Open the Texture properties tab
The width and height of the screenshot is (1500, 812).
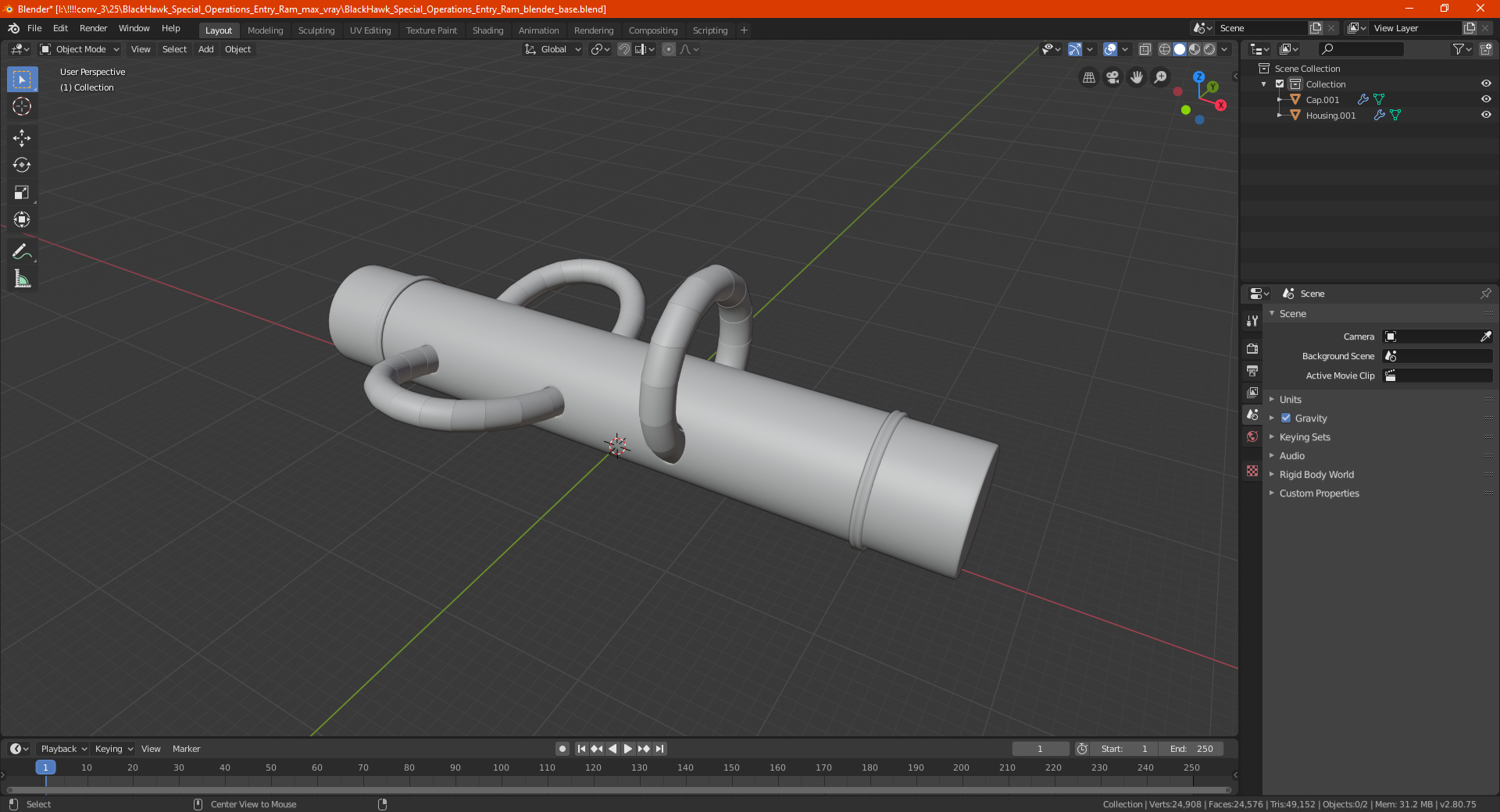(x=1252, y=471)
